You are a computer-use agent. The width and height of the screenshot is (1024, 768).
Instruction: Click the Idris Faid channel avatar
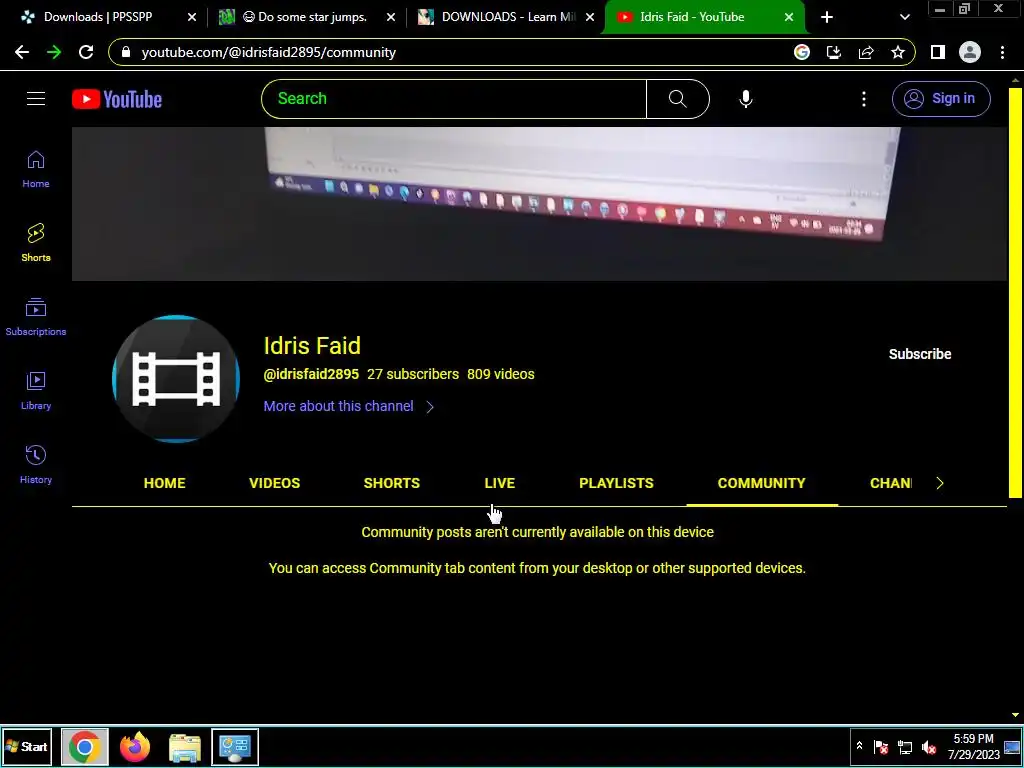(176, 379)
